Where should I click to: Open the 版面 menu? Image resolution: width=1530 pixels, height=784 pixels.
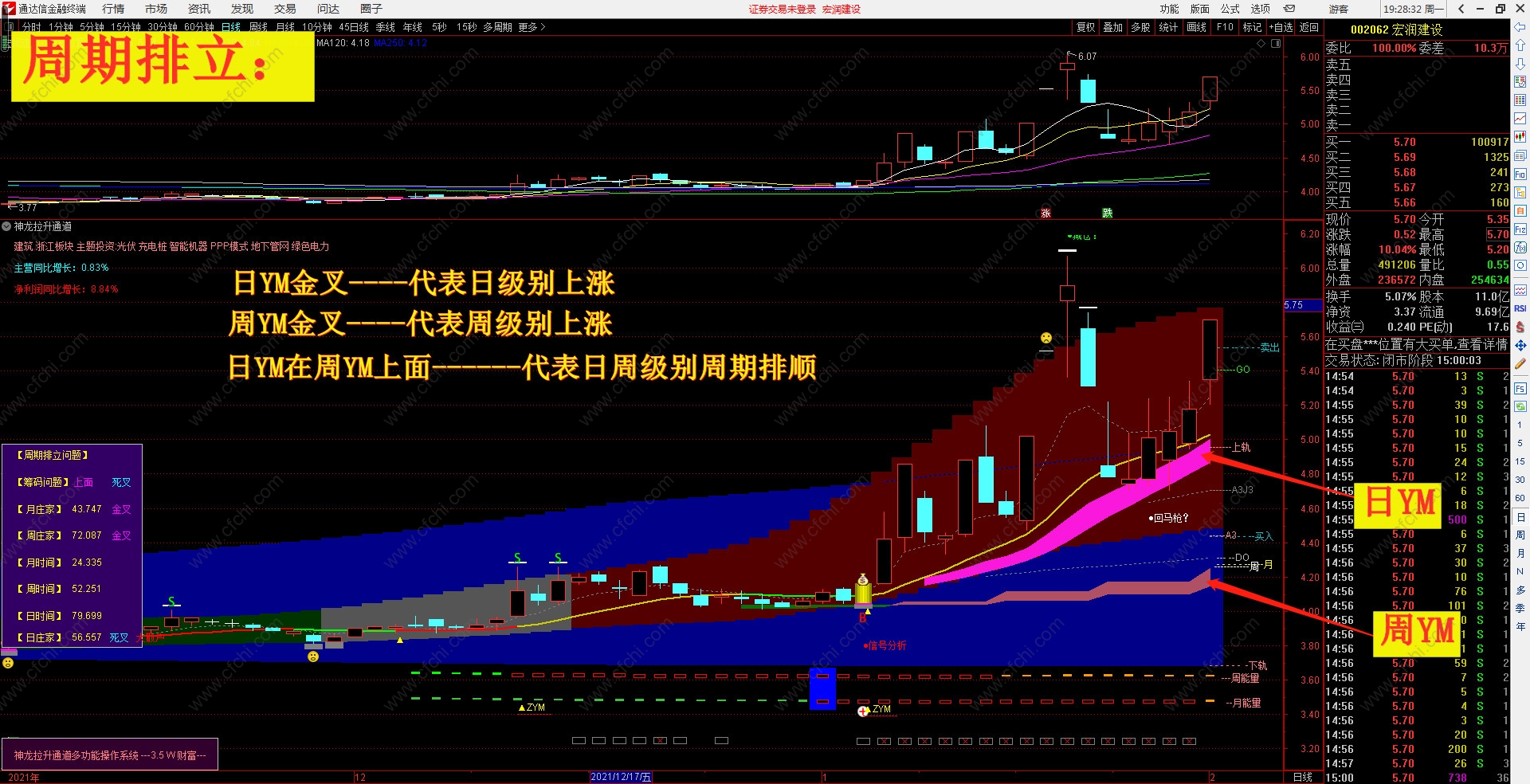pos(1200,9)
